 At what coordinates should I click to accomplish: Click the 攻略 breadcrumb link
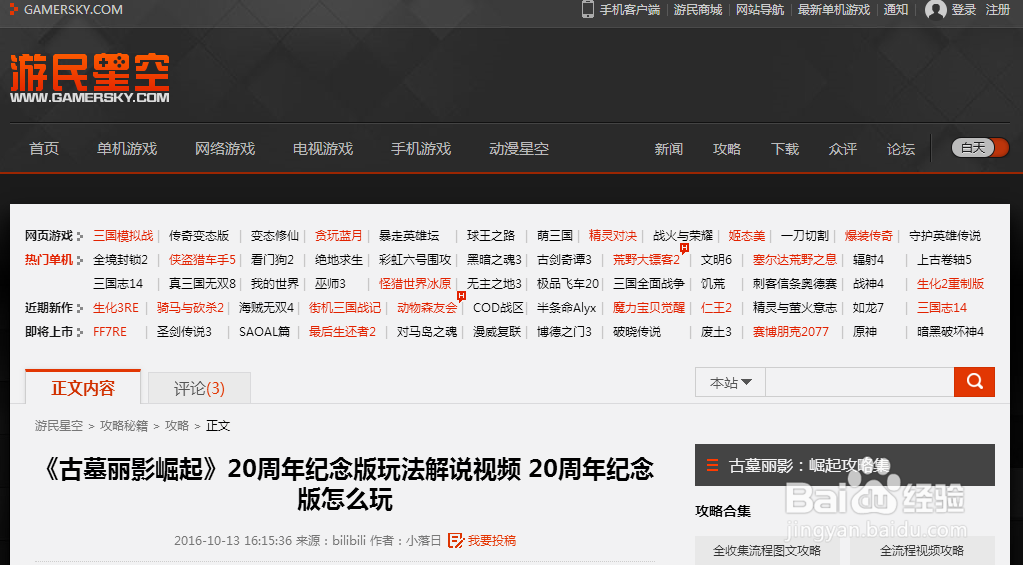[177, 425]
